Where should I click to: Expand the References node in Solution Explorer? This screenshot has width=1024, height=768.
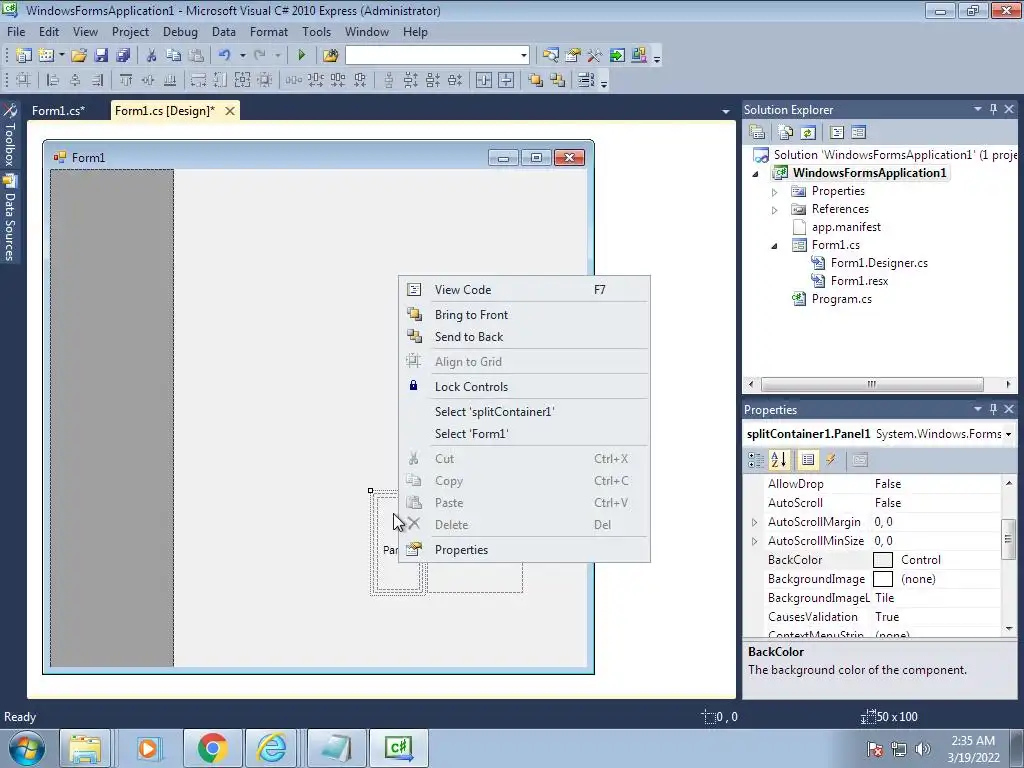pyautogui.click(x=775, y=210)
